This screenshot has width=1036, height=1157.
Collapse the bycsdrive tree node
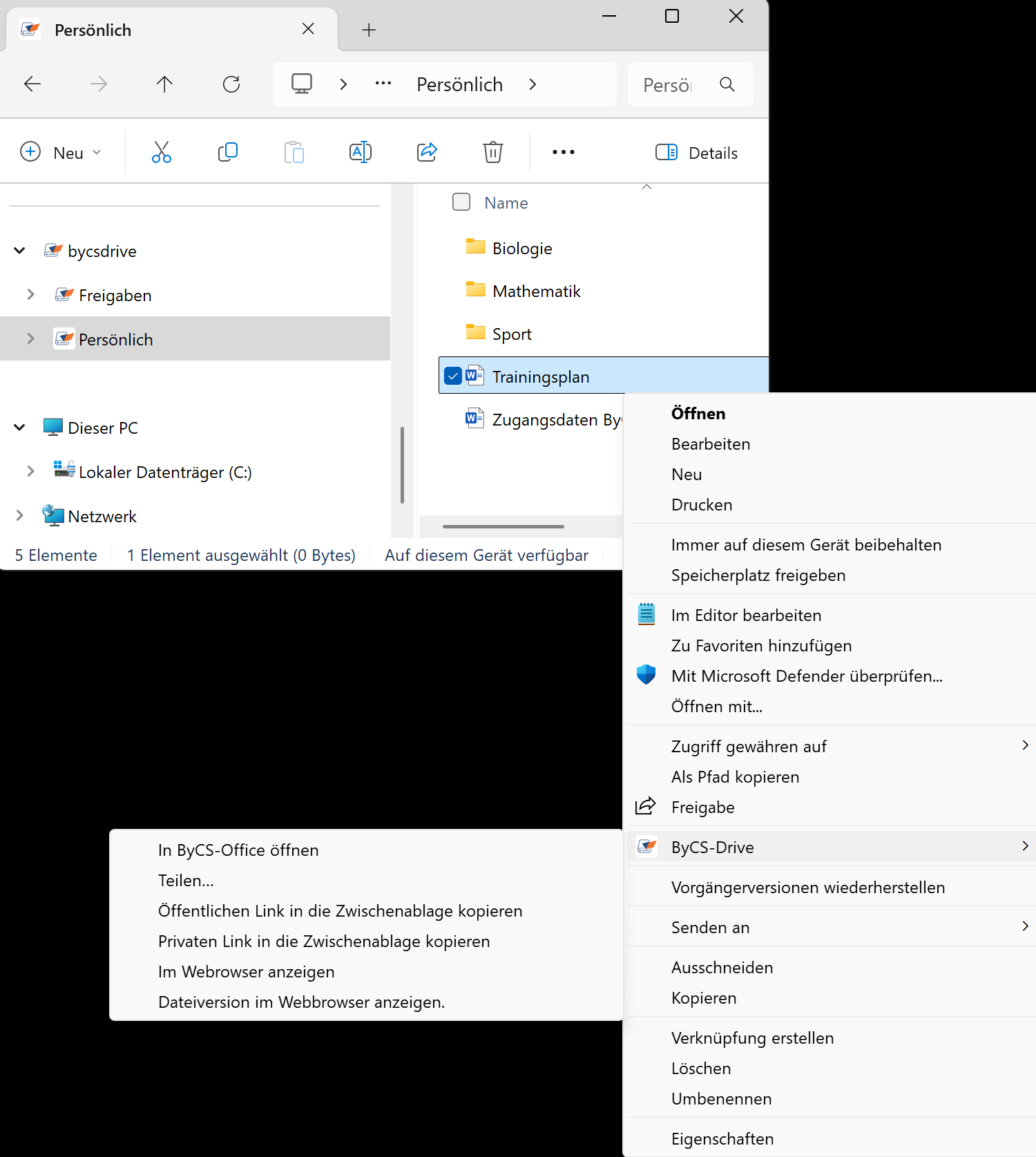20,251
